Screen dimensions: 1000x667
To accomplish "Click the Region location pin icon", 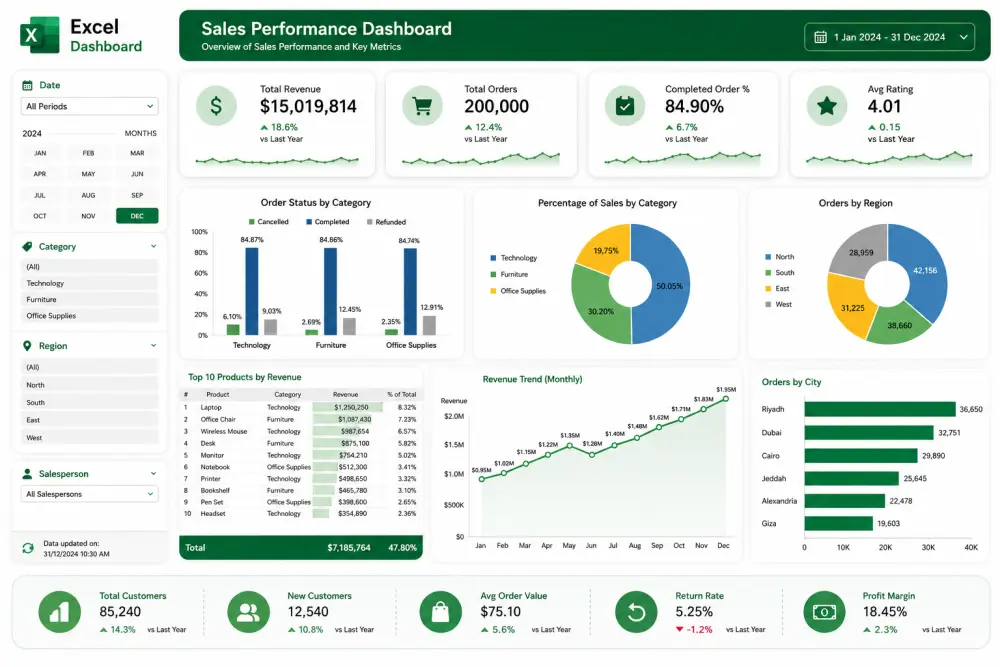I will 27,346.
